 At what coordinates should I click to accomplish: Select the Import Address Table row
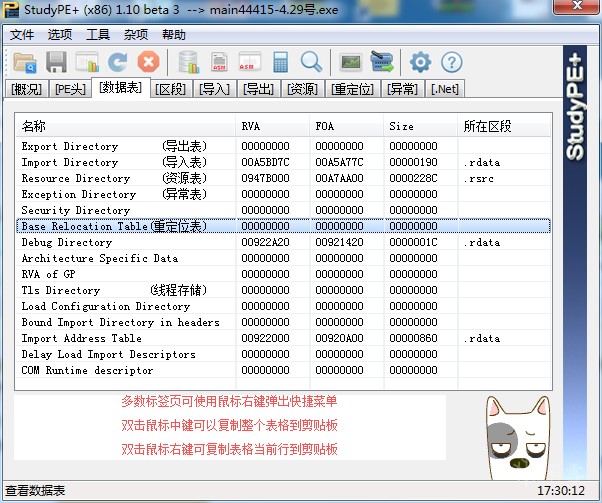283,338
